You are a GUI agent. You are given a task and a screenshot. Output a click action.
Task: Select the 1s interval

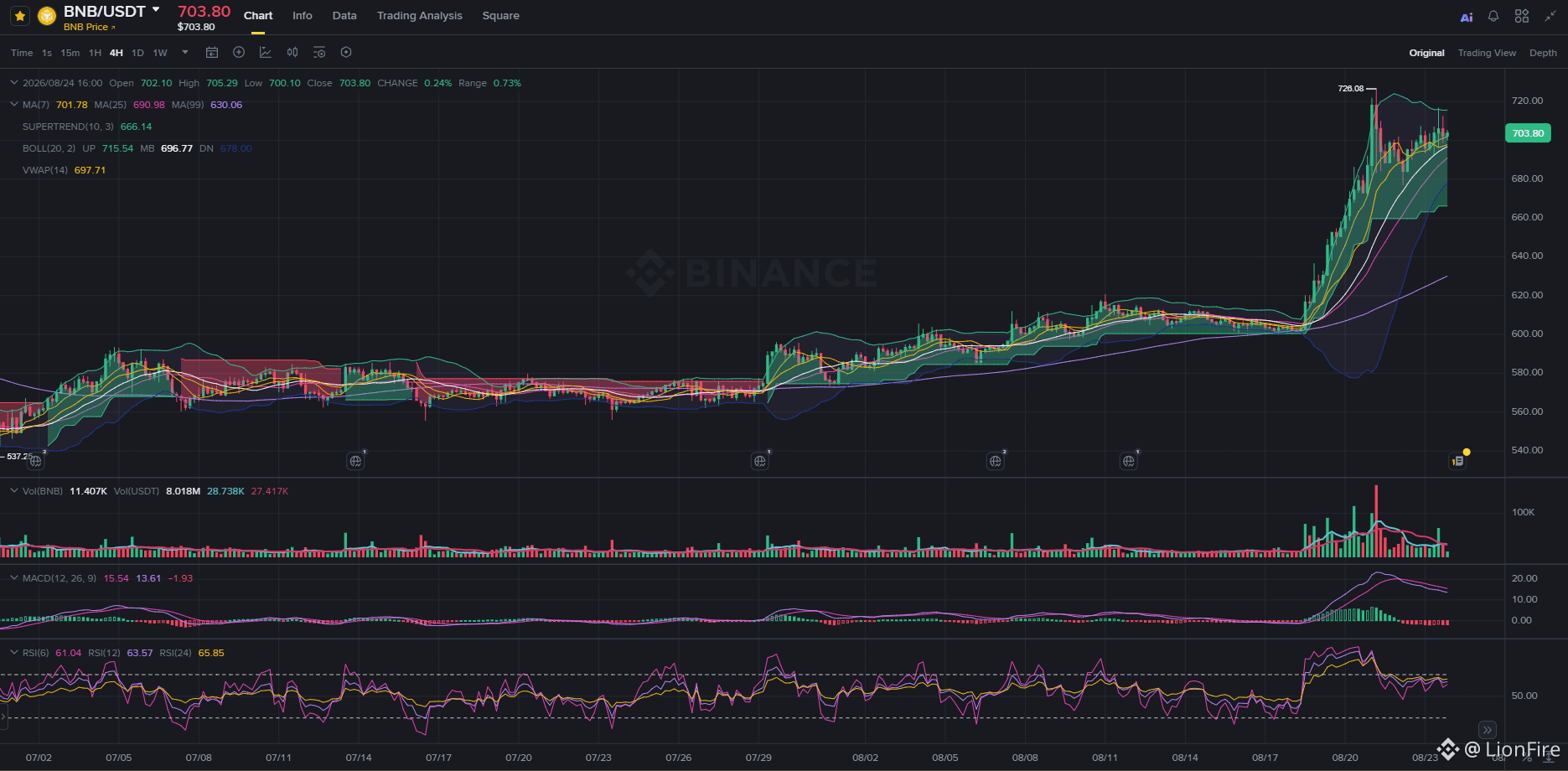(47, 53)
